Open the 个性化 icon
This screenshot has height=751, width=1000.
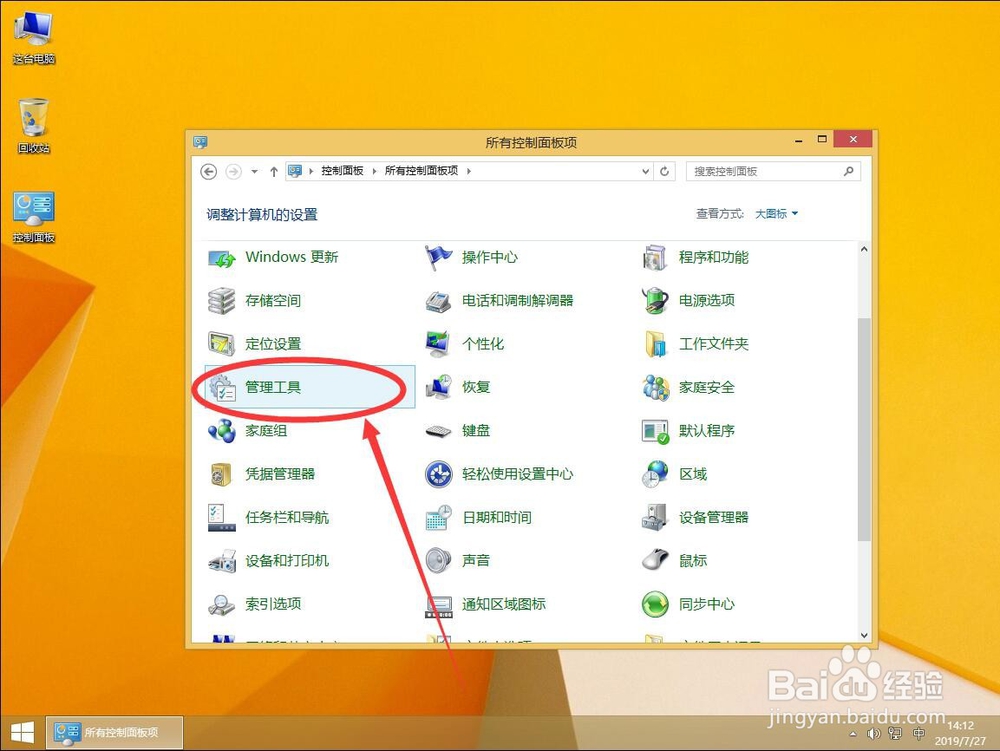439,344
